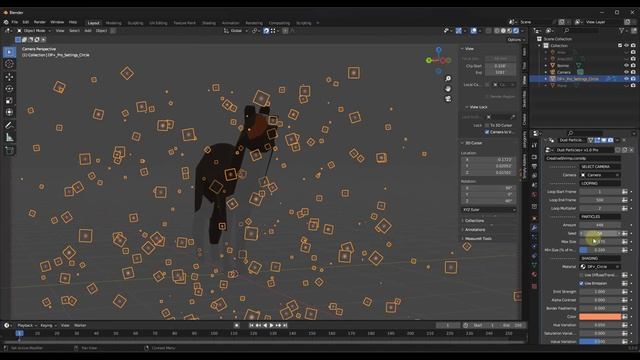Play the animation forward

[271, 325]
